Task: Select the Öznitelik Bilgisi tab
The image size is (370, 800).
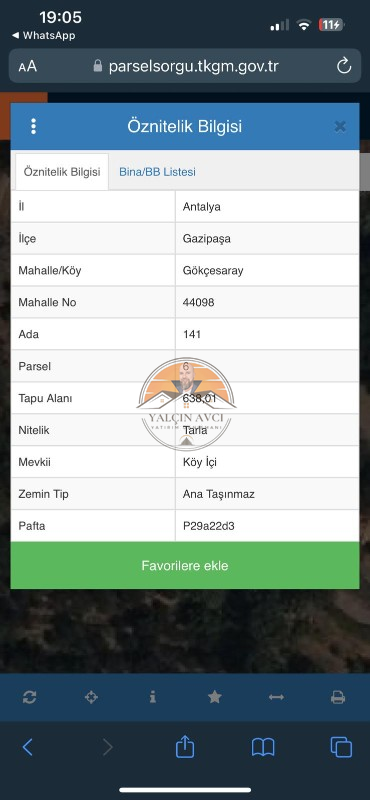Action: [62, 172]
